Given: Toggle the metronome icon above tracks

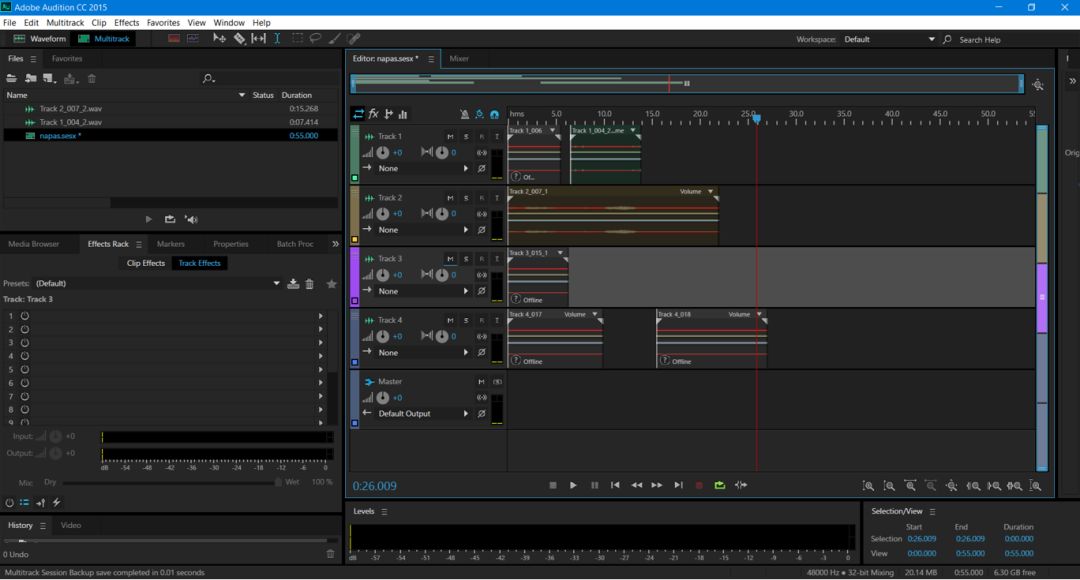Looking at the screenshot, I should [x=464, y=115].
